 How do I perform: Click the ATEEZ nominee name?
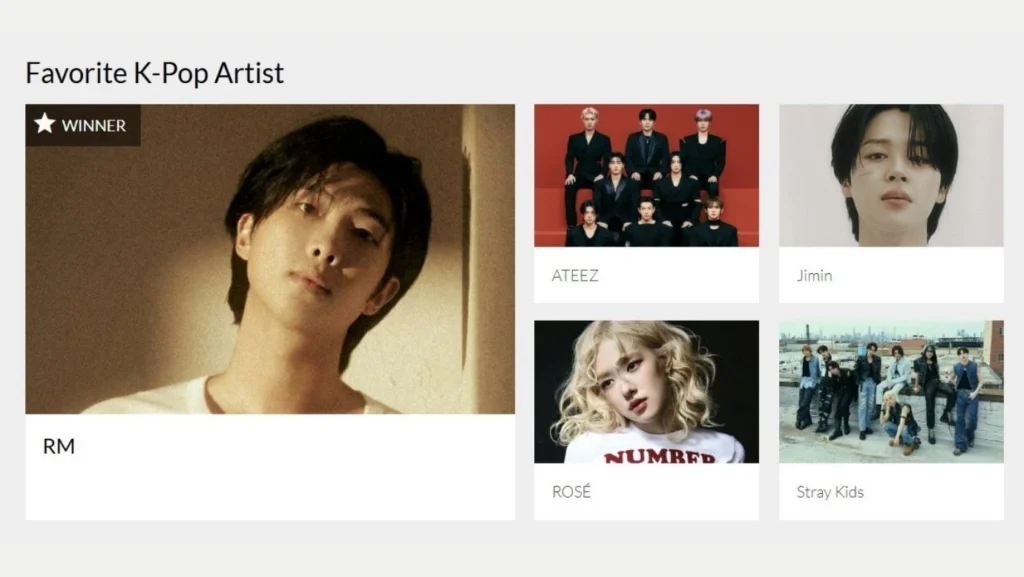pyautogui.click(x=575, y=275)
